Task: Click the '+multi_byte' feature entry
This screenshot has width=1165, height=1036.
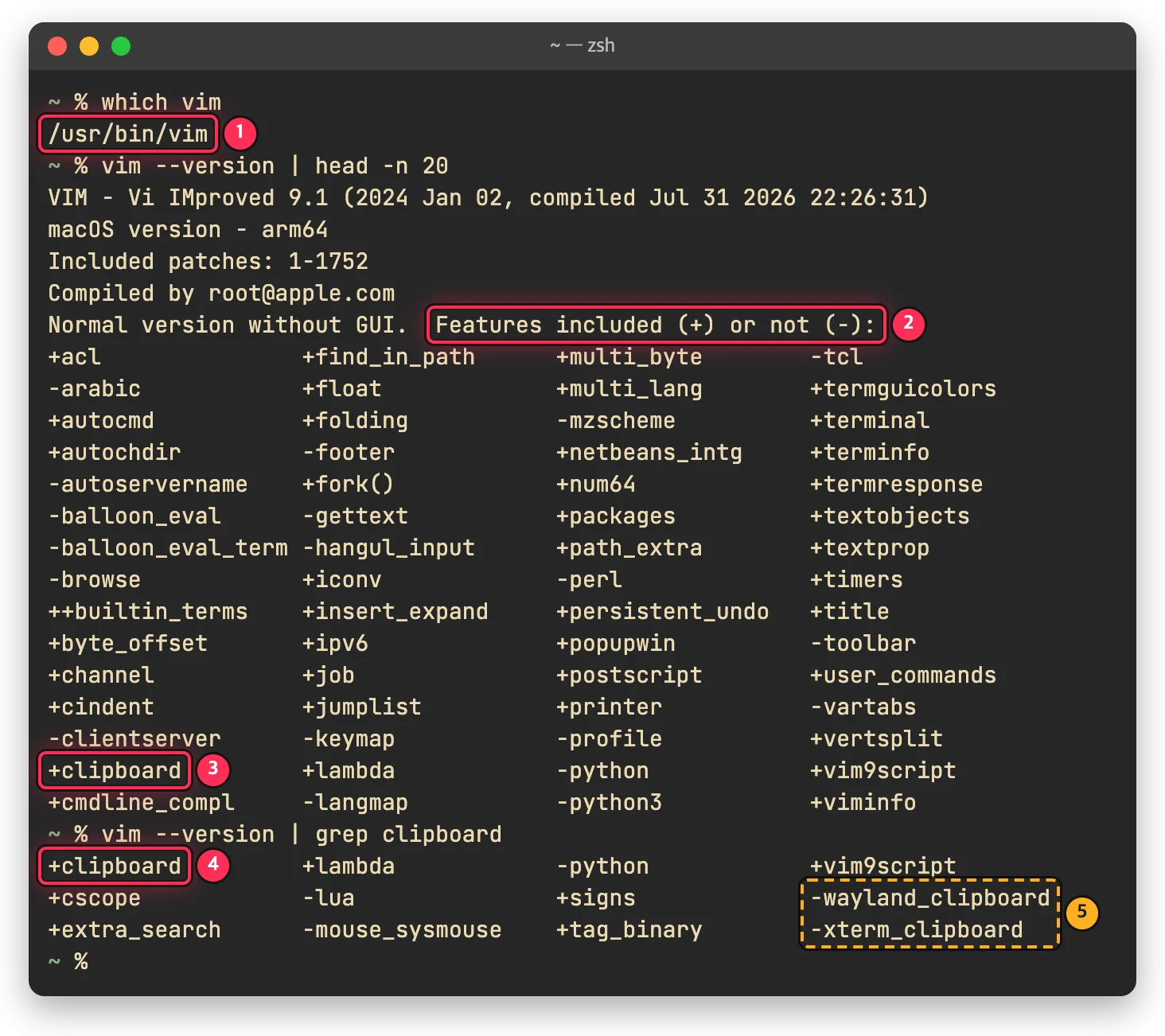Action: click(629, 356)
